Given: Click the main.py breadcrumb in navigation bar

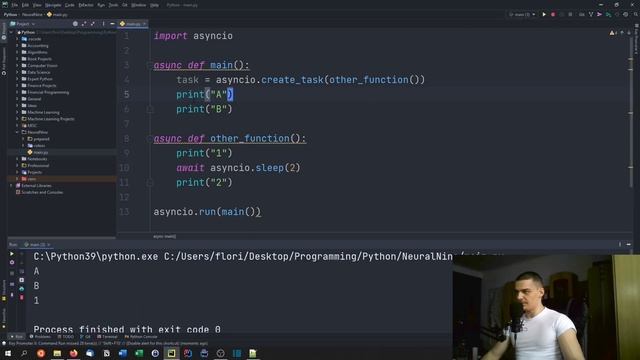Looking at the screenshot, I should [x=57, y=14].
